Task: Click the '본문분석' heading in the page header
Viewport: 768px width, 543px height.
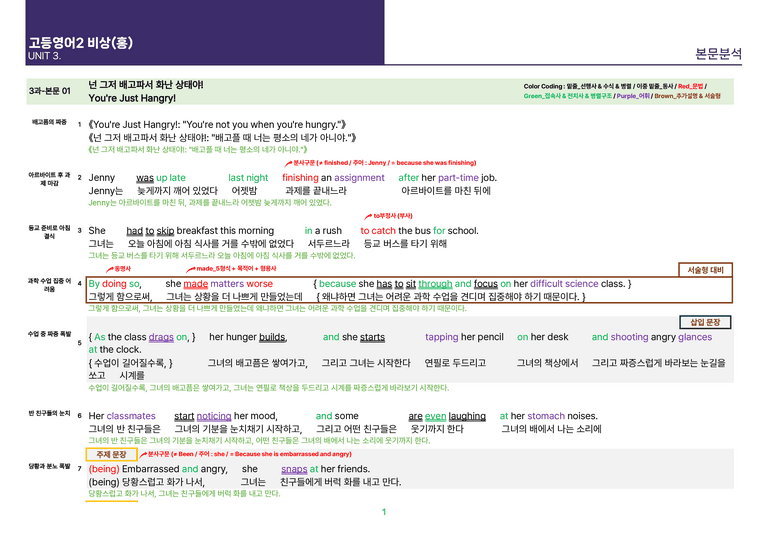Action: [718, 53]
